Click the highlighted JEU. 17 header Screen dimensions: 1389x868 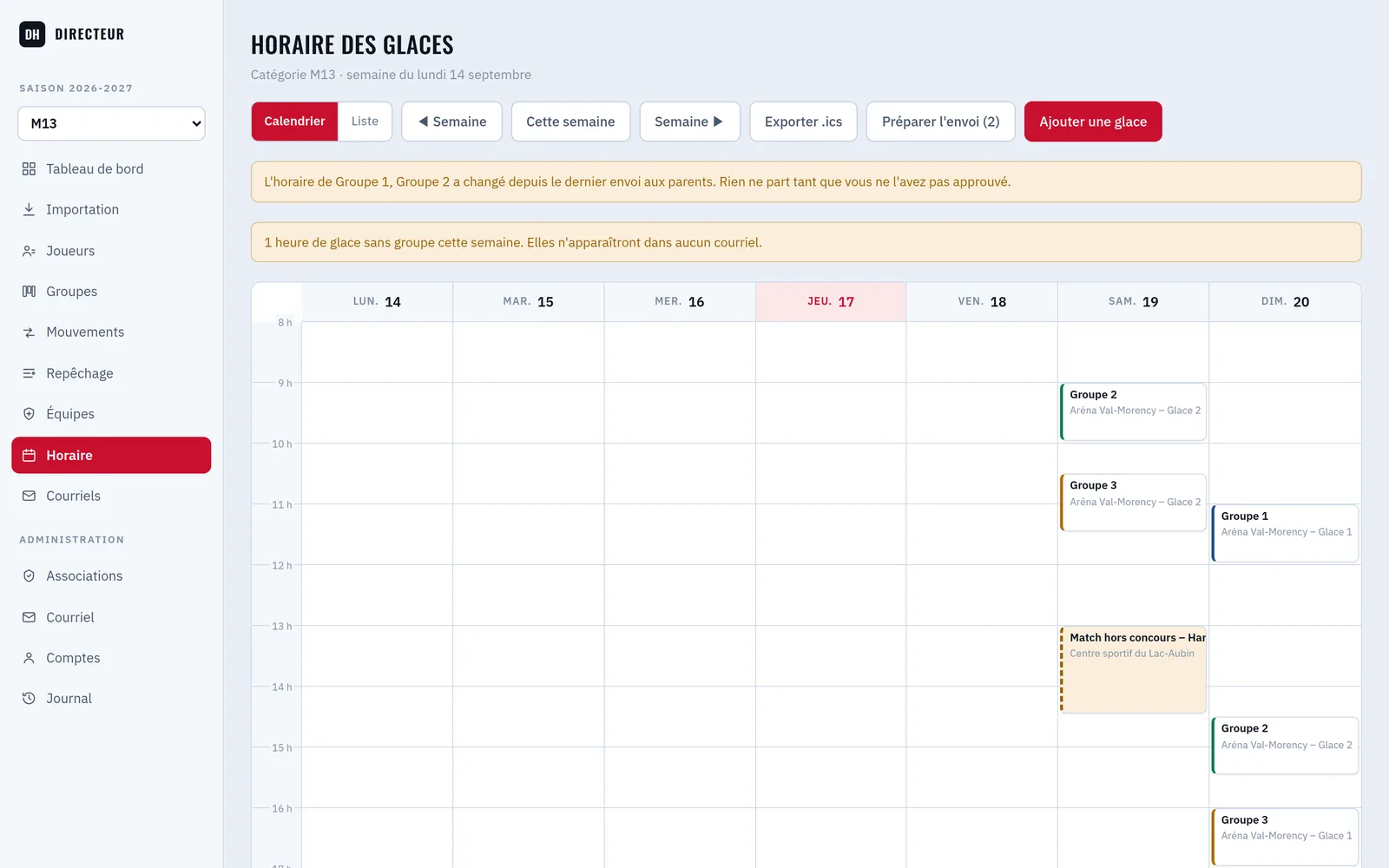(831, 302)
